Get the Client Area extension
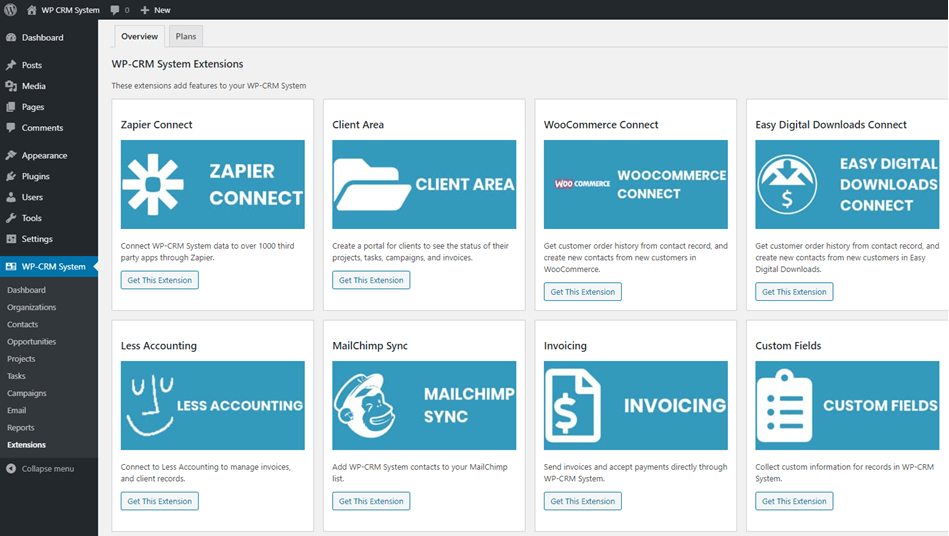This screenshot has width=949, height=536. click(x=371, y=280)
